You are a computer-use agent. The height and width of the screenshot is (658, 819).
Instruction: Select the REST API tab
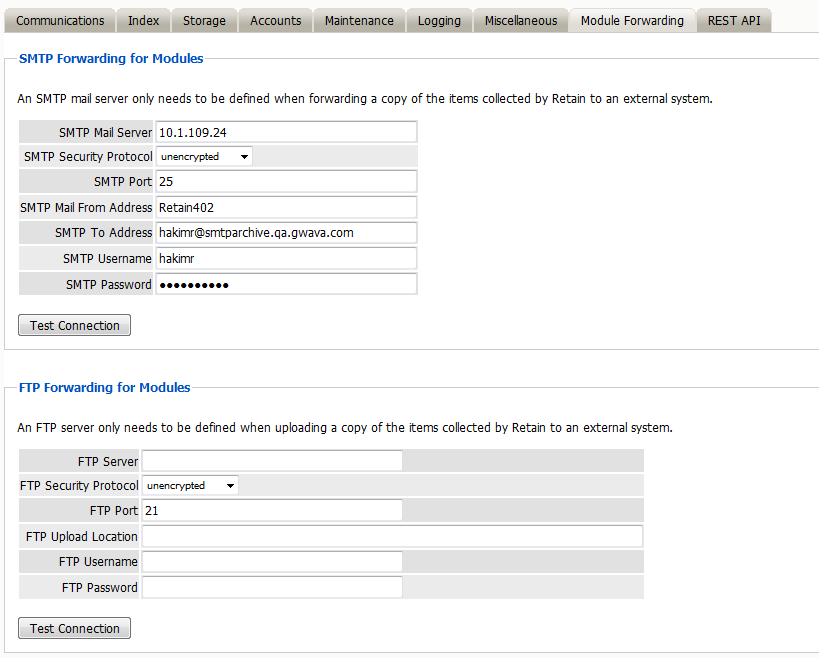734,20
